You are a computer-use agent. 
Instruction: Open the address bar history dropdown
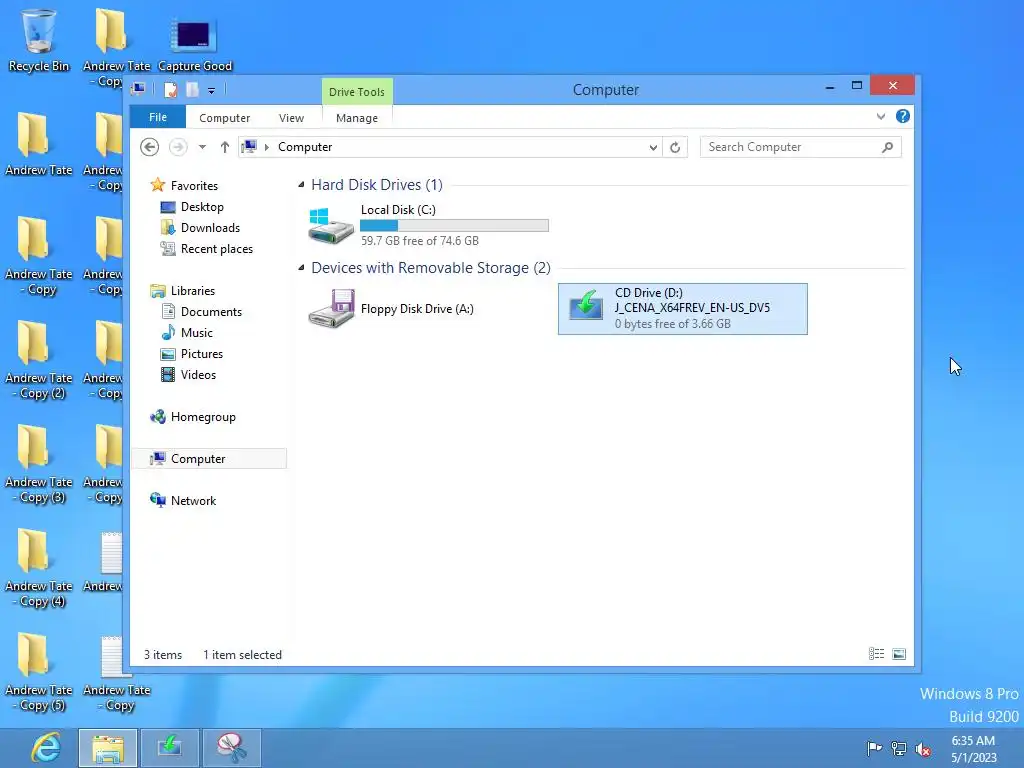coord(653,148)
